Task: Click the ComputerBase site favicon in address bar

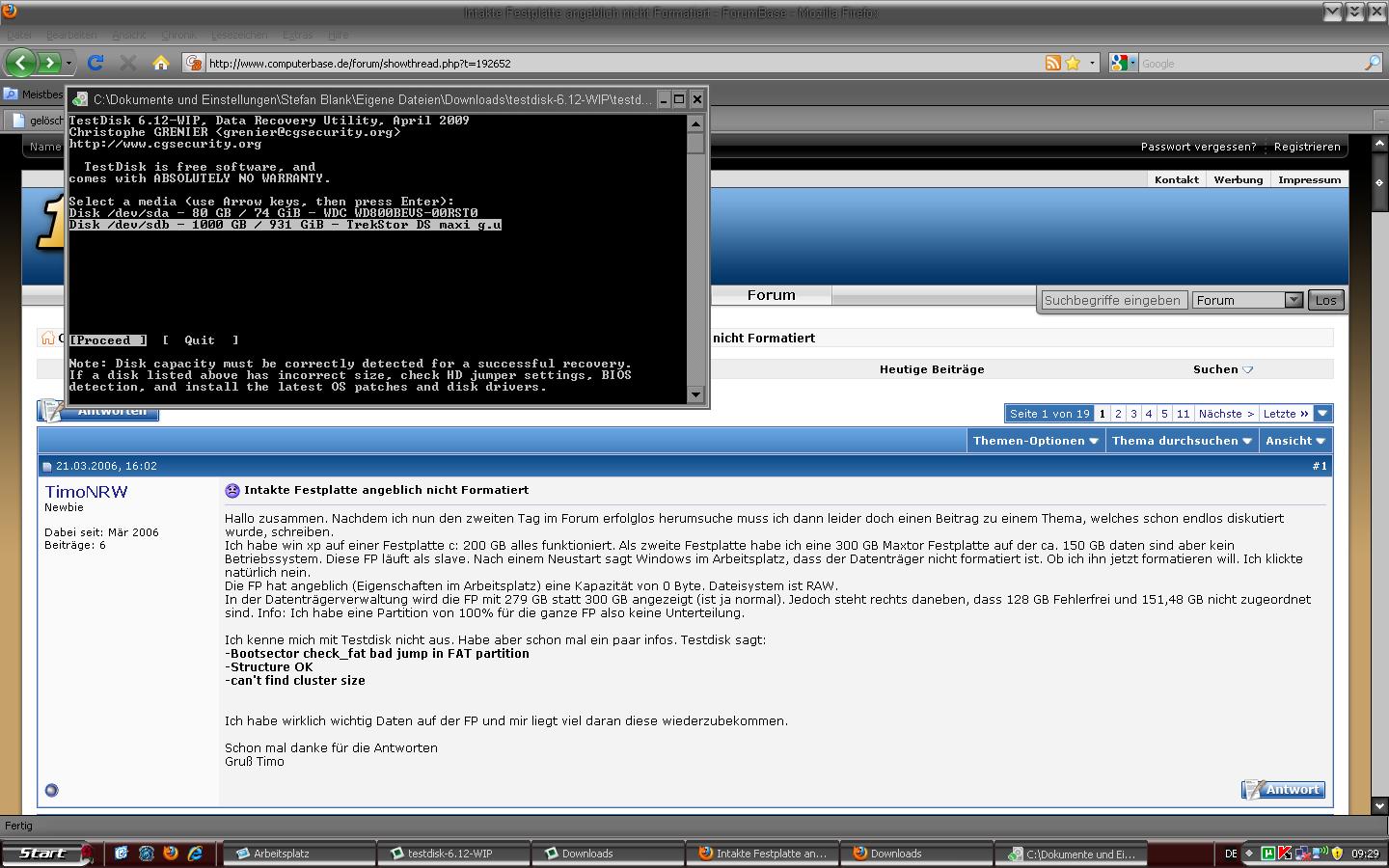Action: click(194, 63)
